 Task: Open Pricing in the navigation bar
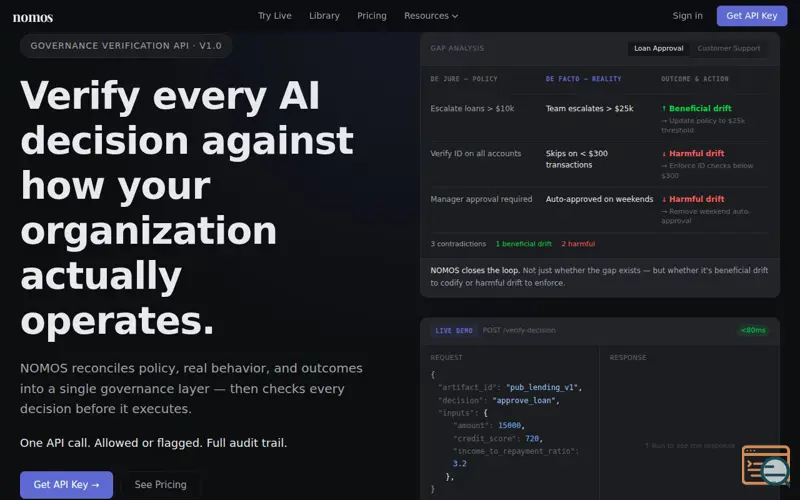point(371,16)
